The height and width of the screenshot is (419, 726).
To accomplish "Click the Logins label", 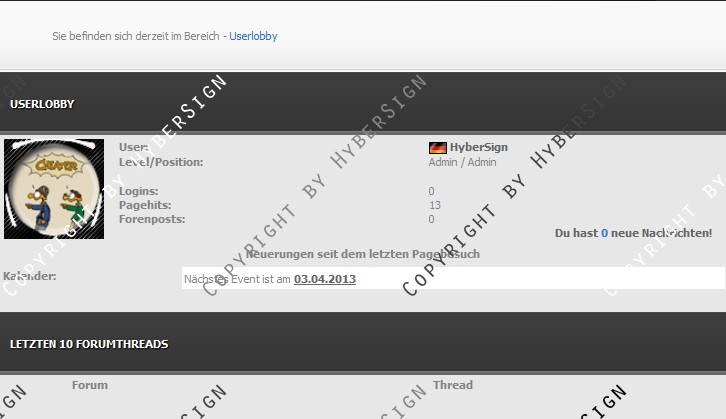I will coord(138,191).
